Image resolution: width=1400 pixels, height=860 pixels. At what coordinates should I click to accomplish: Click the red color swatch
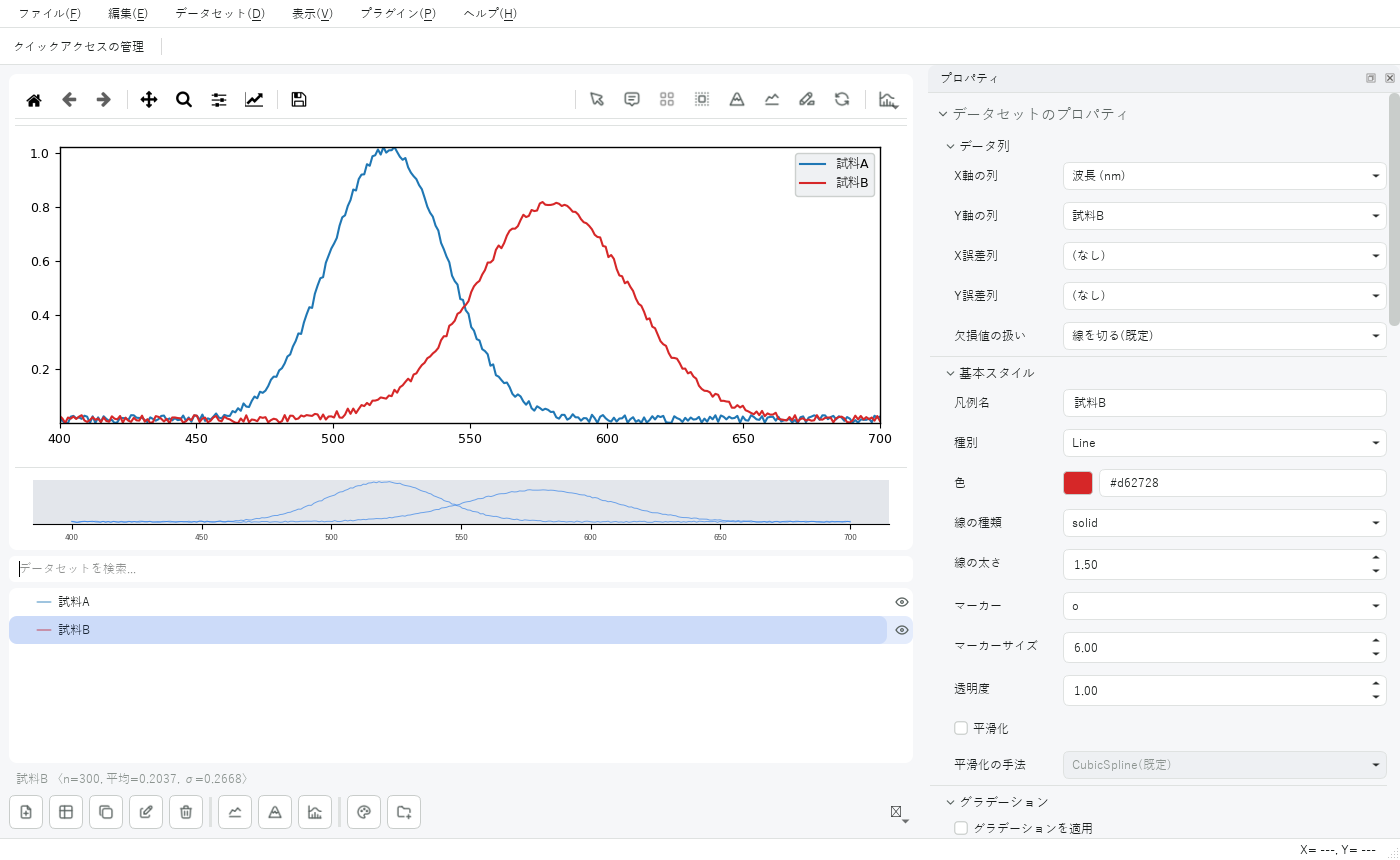click(1078, 483)
